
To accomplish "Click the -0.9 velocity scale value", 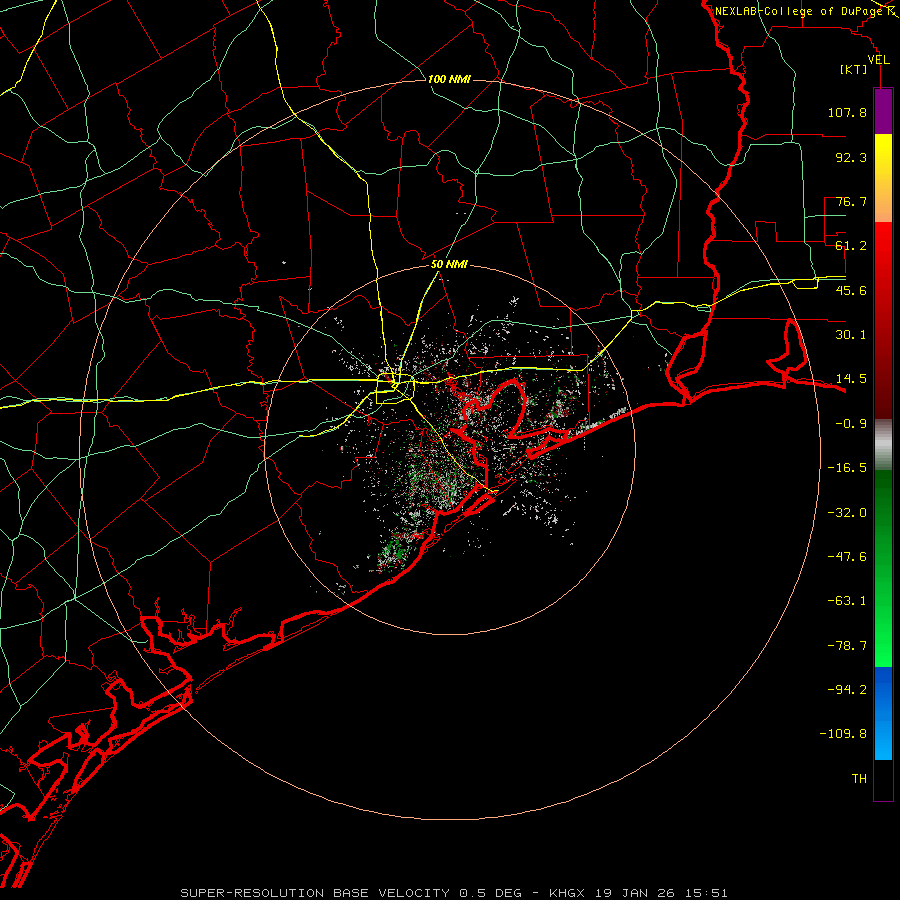I will click(x=851, y=424).
